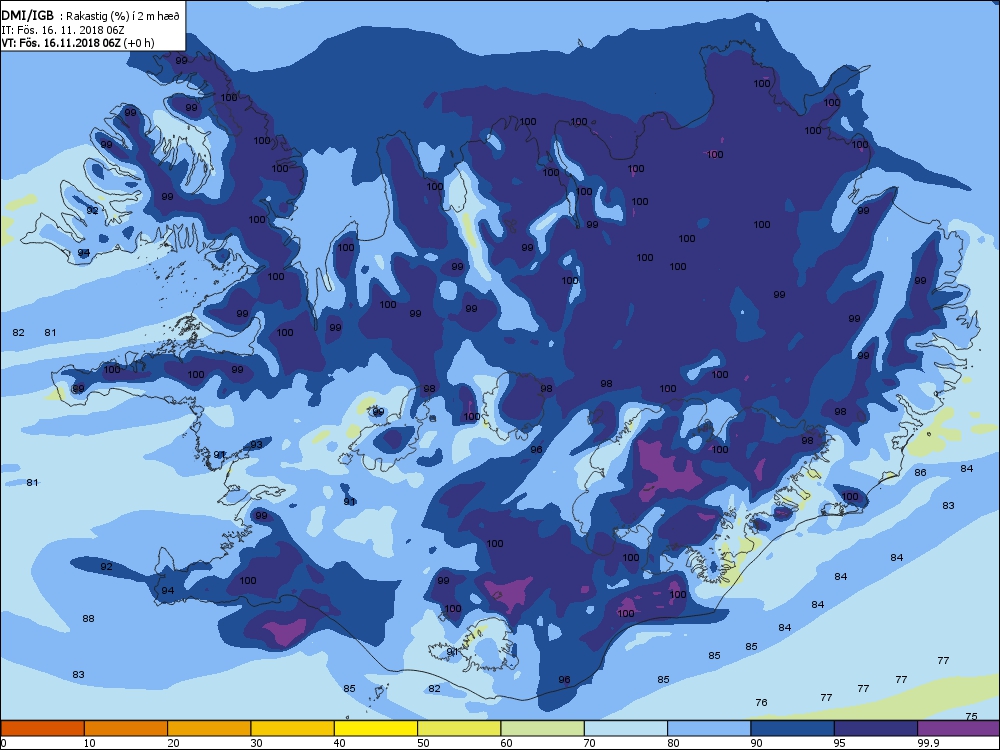1000x750 pixels.
Task: Pick the purple above-99.9 legend swatch
Action: (959, 728)
